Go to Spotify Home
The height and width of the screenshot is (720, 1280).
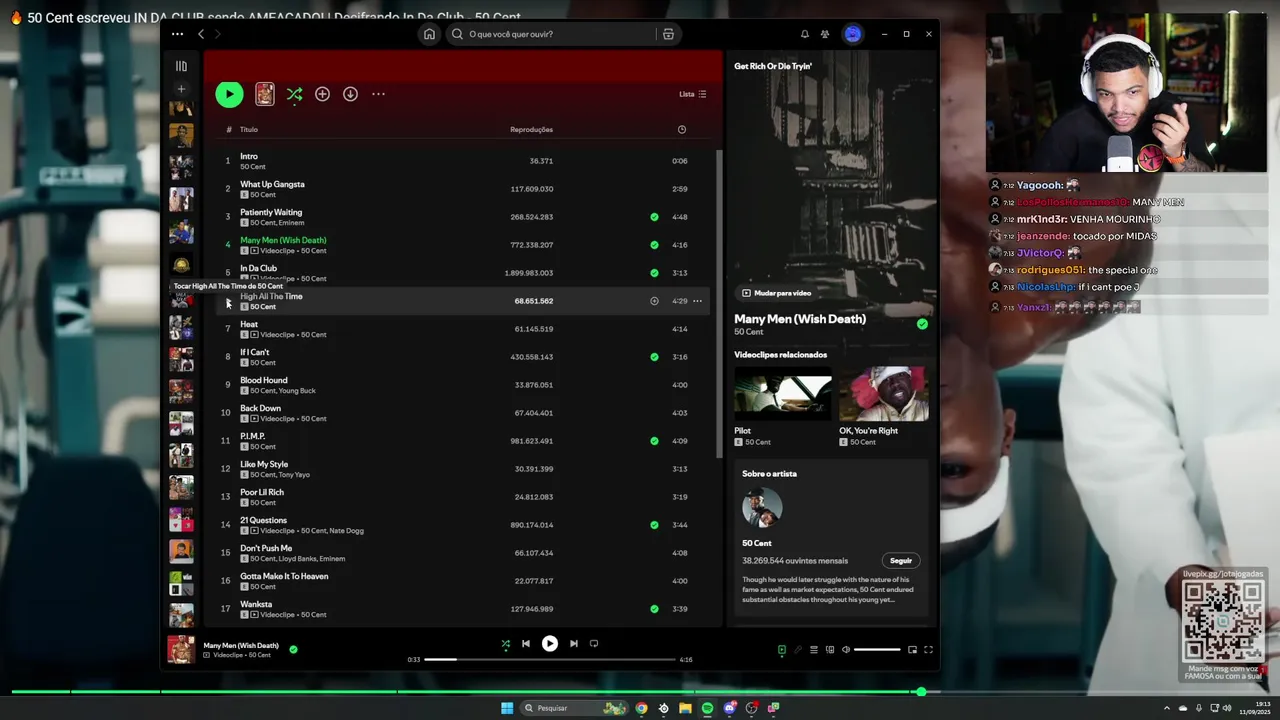[x=429, y=34]
